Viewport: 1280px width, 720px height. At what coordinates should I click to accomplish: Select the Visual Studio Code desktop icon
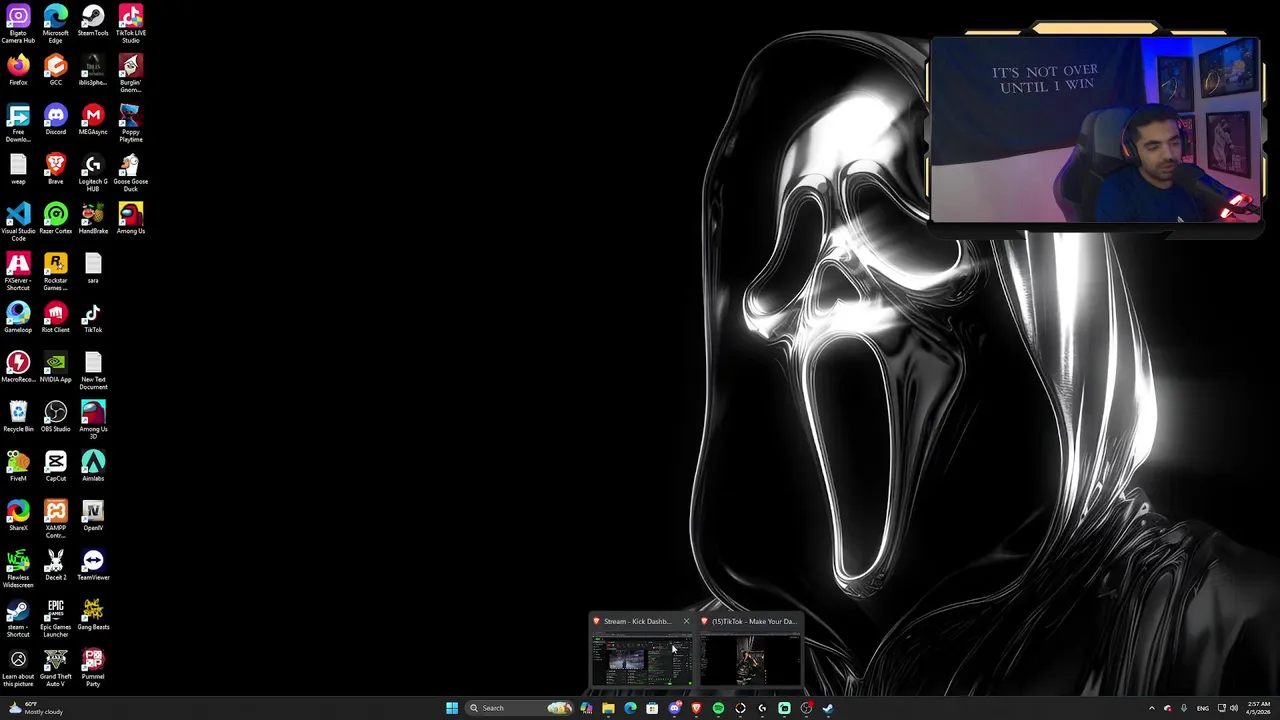pyautogui.click(x=18, y=222)
